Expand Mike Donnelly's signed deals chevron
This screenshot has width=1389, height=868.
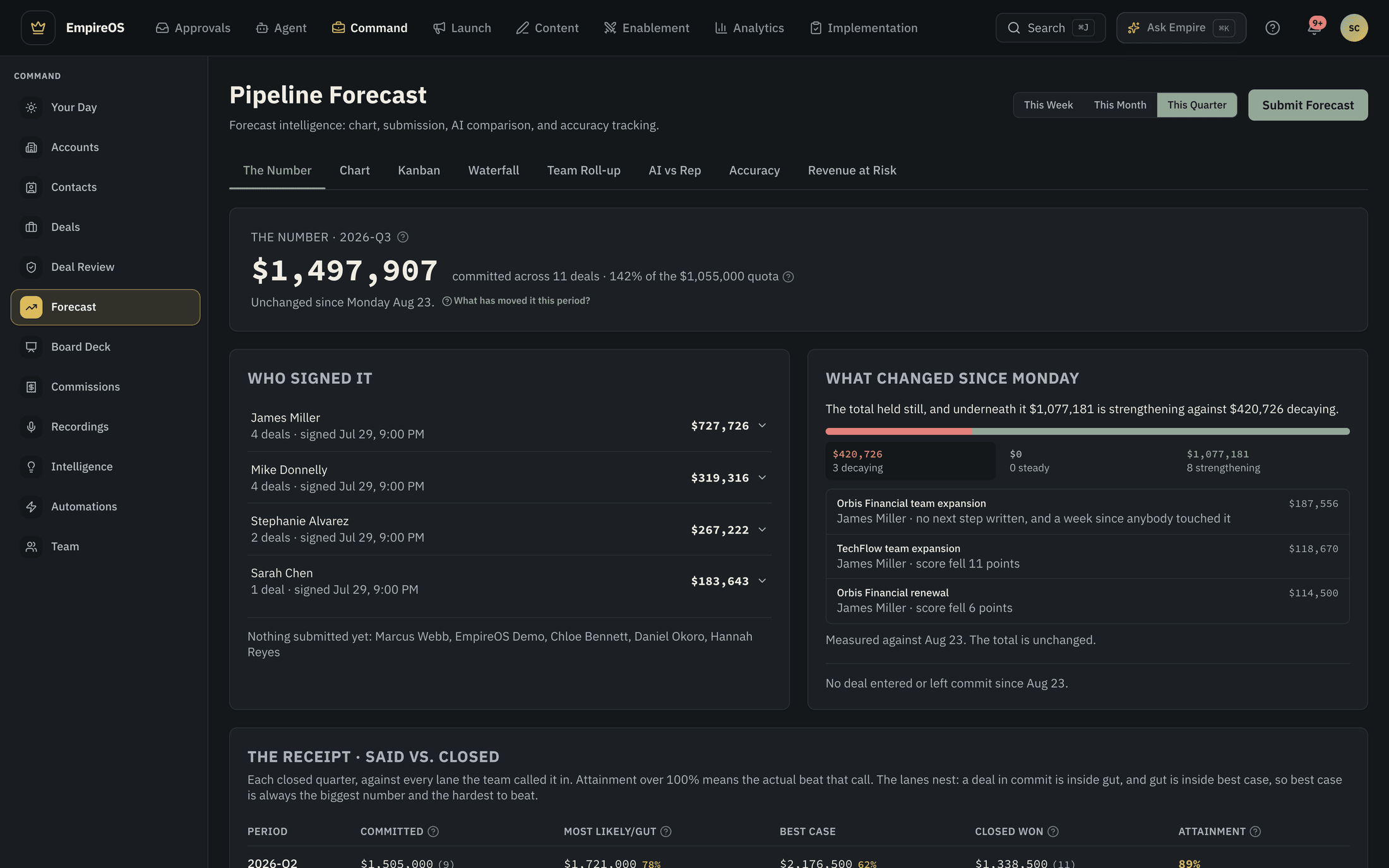click(762, 478)
